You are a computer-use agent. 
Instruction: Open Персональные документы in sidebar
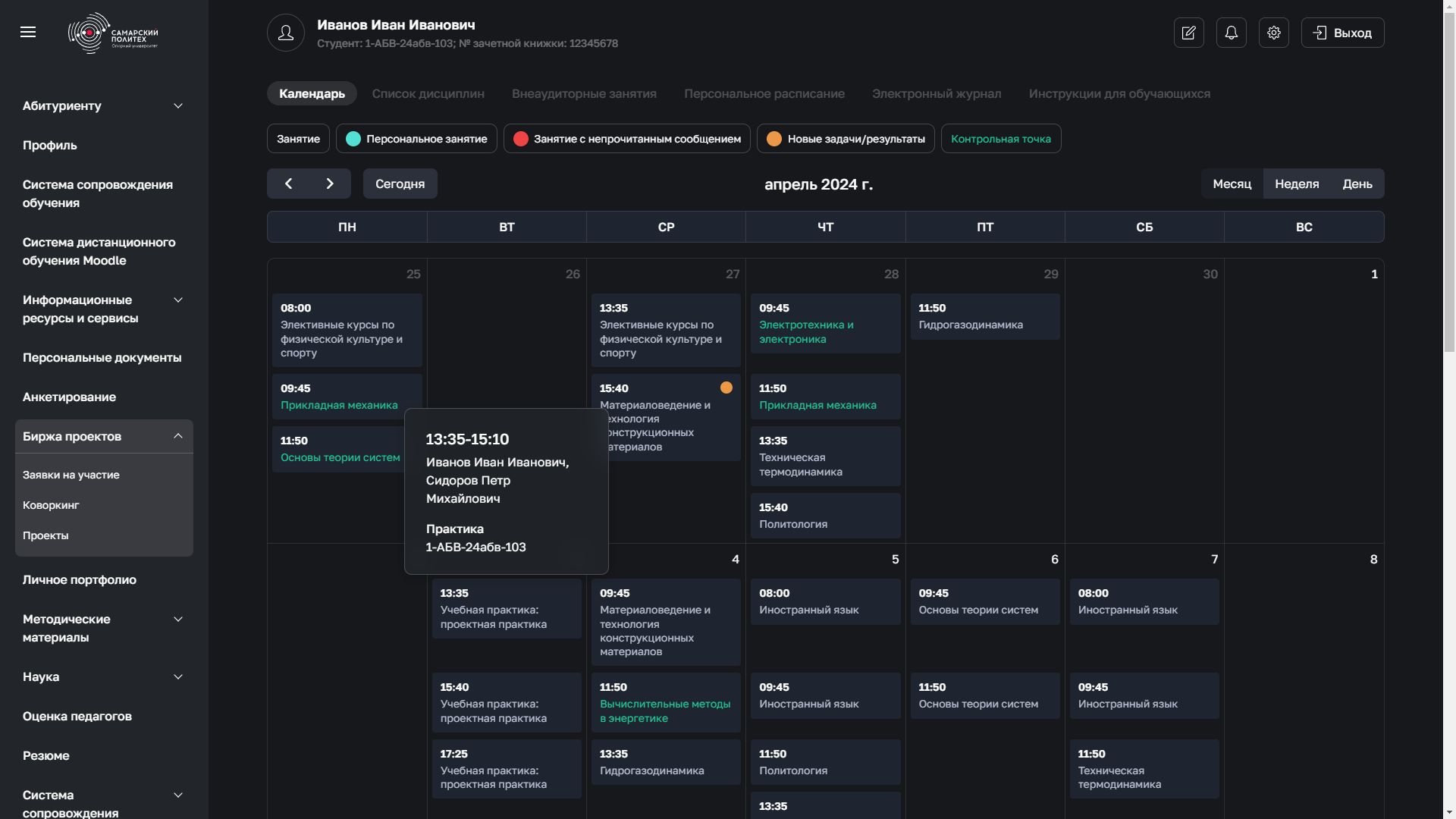[x=102, y=358]
